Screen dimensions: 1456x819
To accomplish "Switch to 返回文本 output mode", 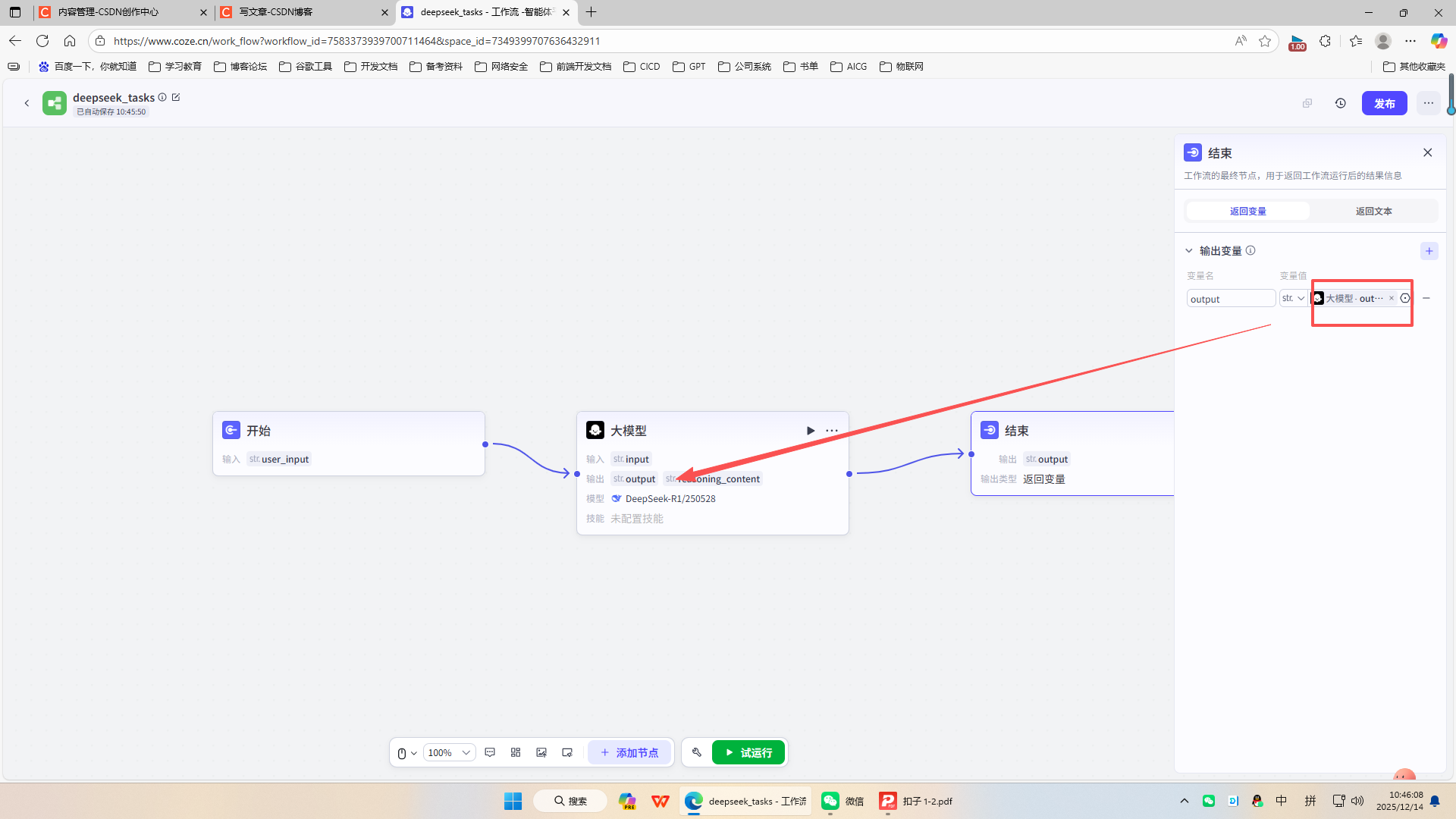I will [x=1373, y=211].
